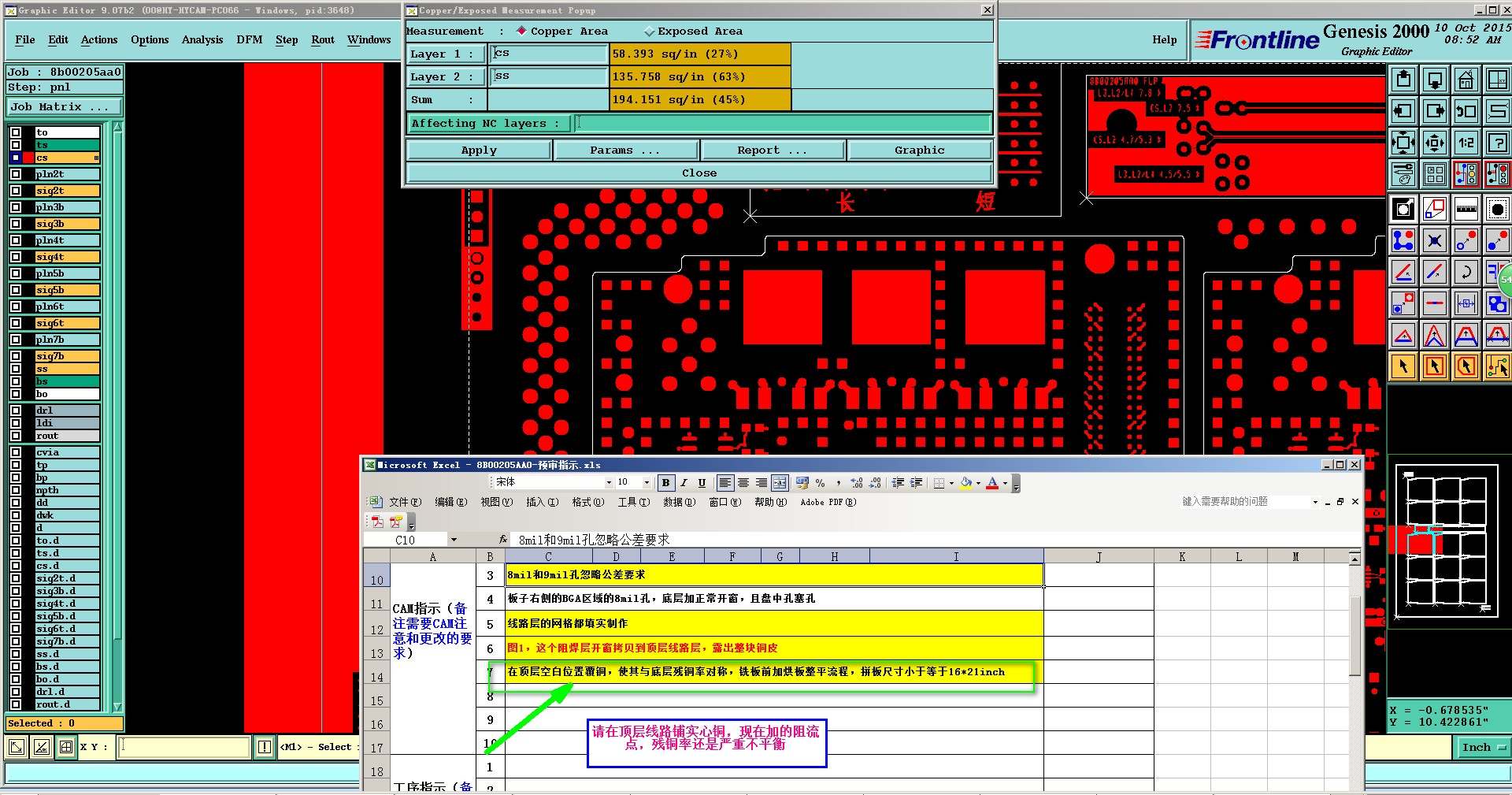
Task: Click the Affecting NC layers input field
Action: (782, 123)
